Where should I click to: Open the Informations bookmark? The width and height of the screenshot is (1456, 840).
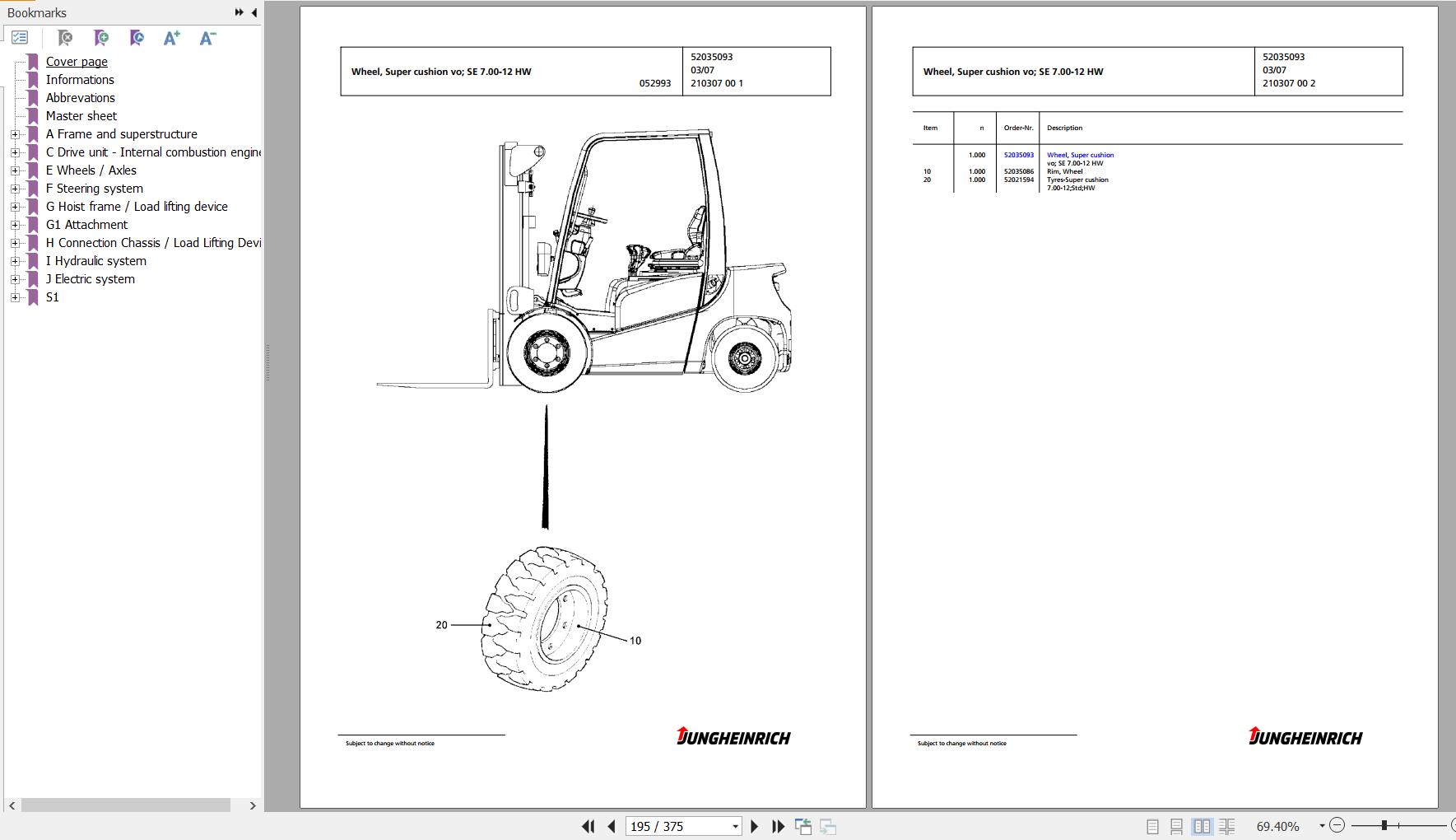coord(80,80)
